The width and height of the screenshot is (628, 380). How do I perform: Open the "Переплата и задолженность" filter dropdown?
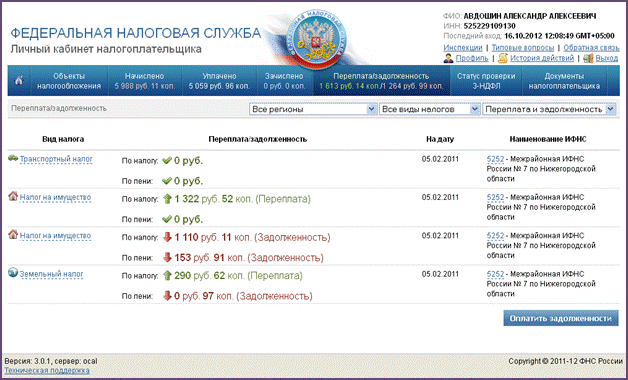(x=549, y=109)
